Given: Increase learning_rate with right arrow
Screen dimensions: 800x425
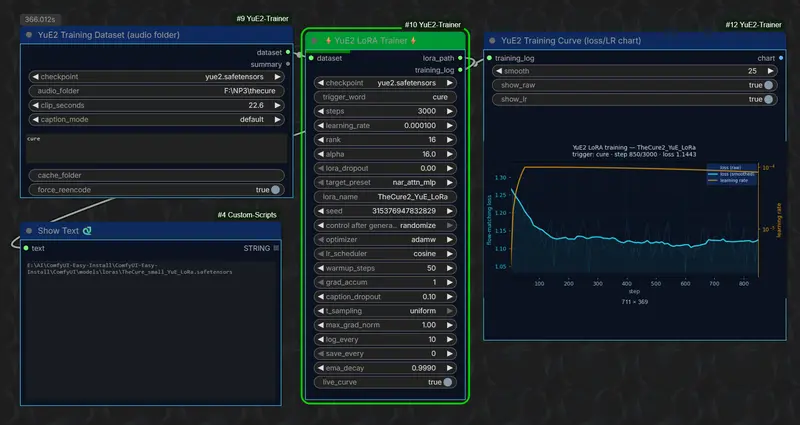Looking at the screenshot, I should pyautogui.click(x=449, y=126).
